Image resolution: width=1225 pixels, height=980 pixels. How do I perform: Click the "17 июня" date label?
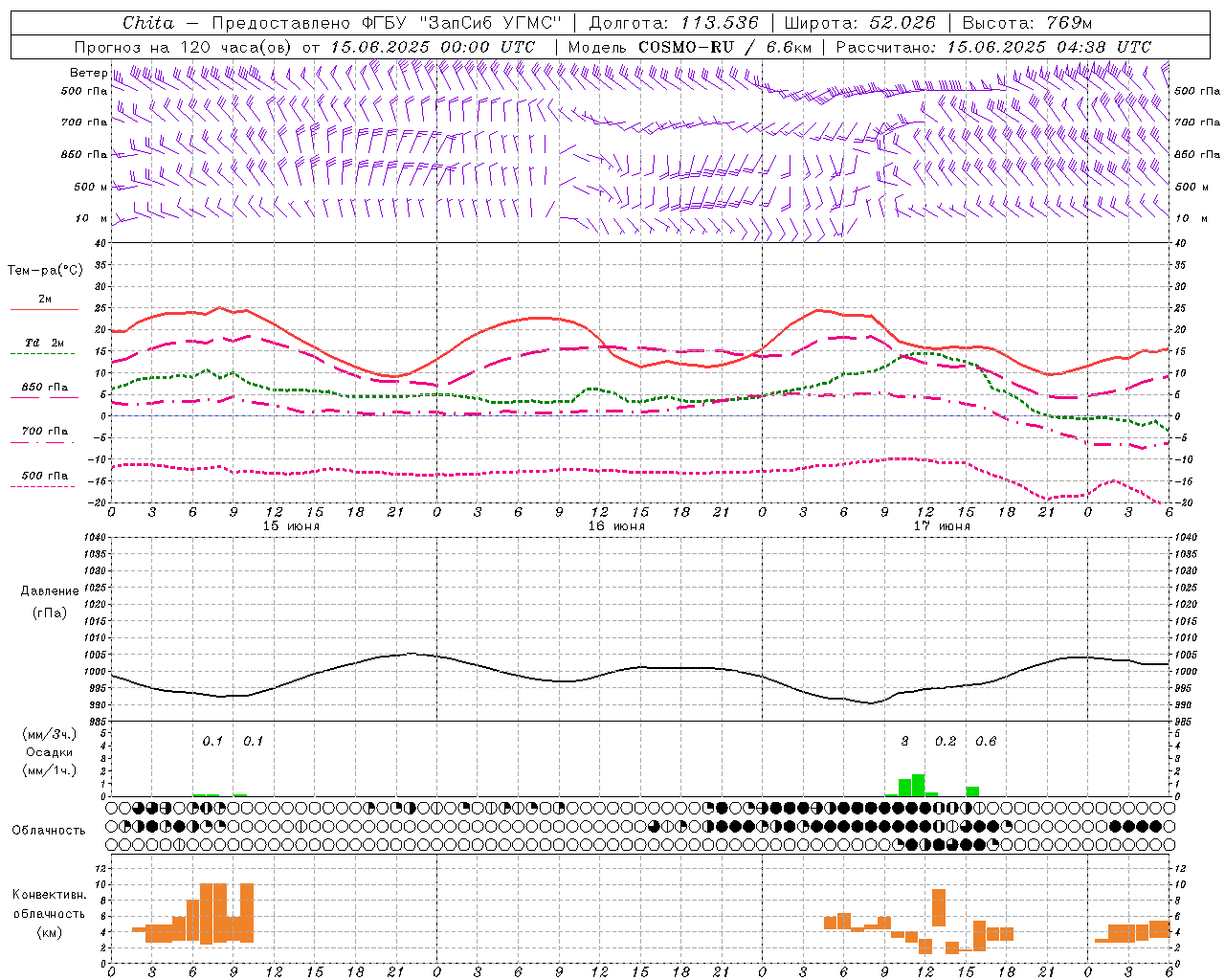(942, 526)
